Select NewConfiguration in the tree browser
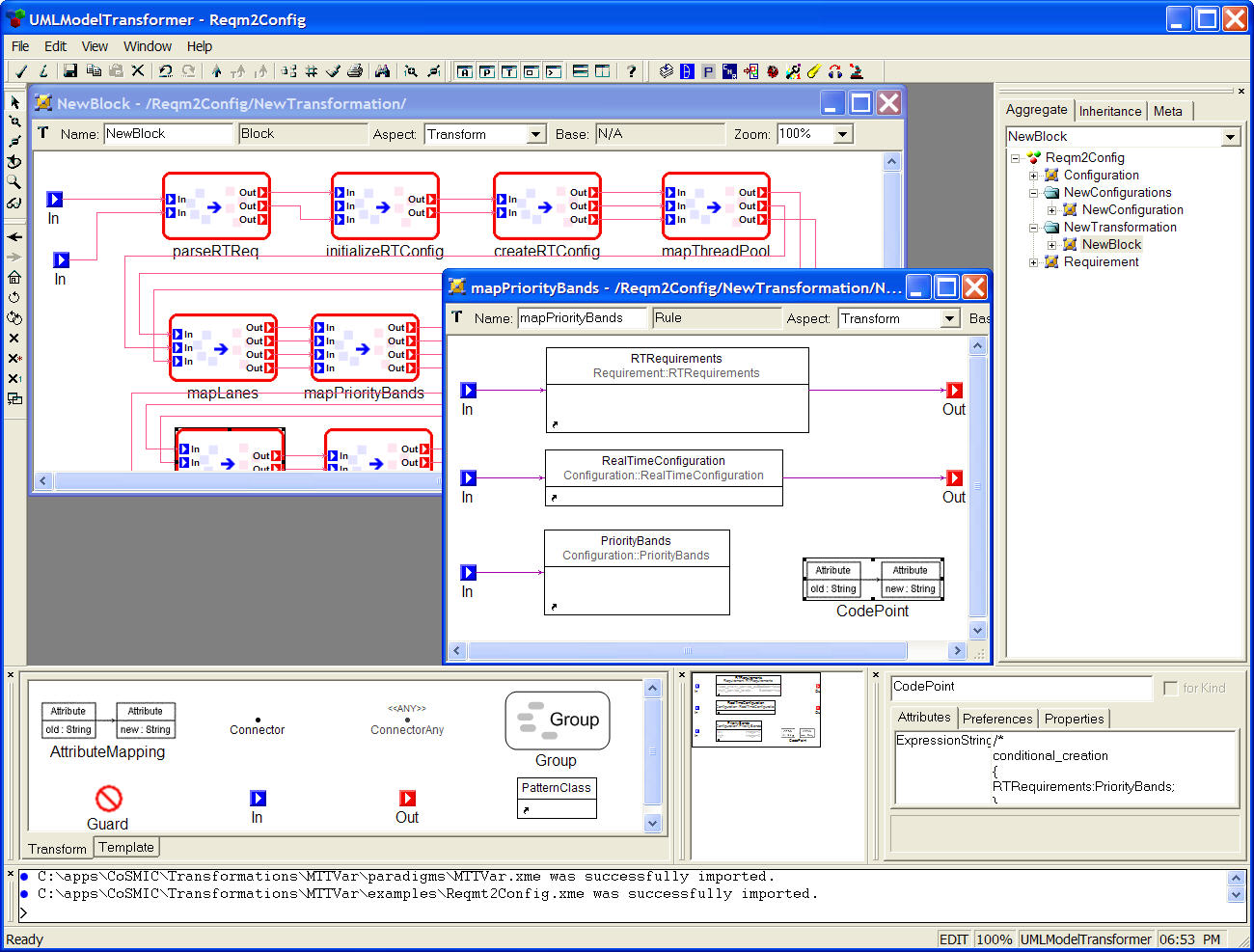 (1131, 210)
